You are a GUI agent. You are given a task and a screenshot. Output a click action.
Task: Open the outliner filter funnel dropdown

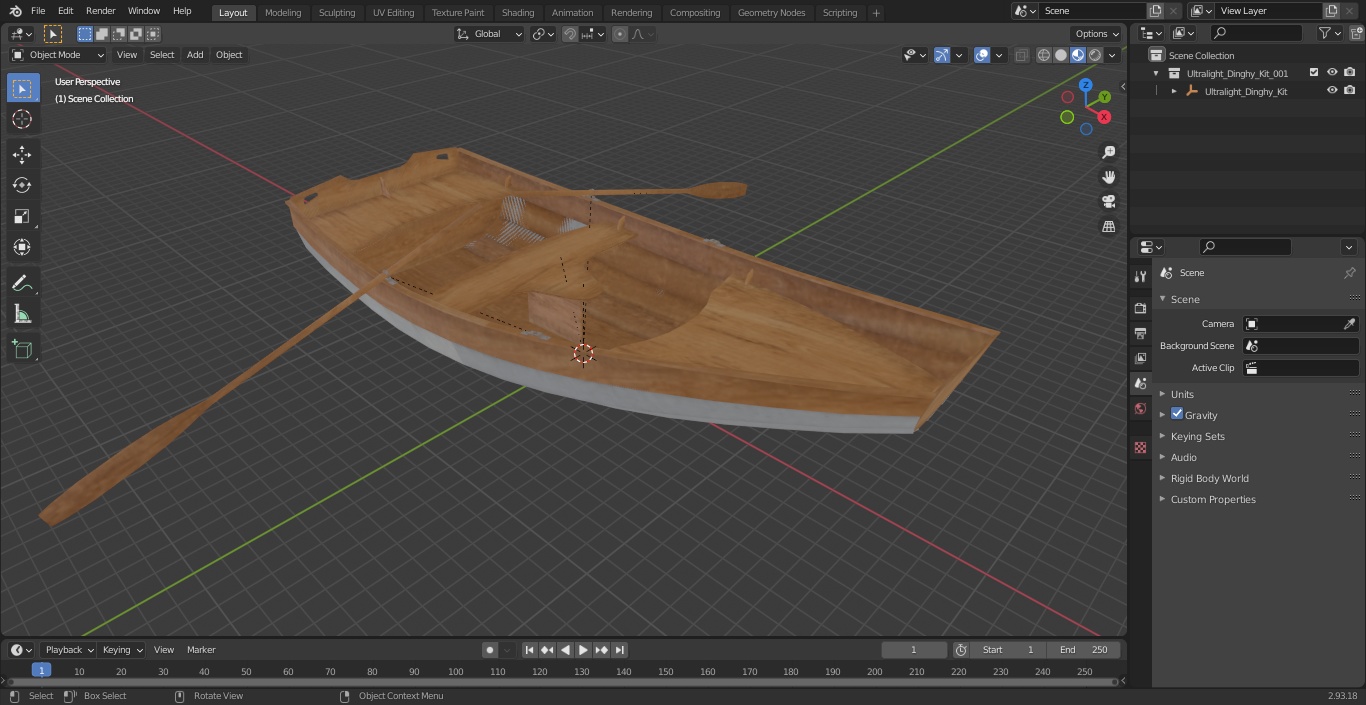tap(1330, 33)
